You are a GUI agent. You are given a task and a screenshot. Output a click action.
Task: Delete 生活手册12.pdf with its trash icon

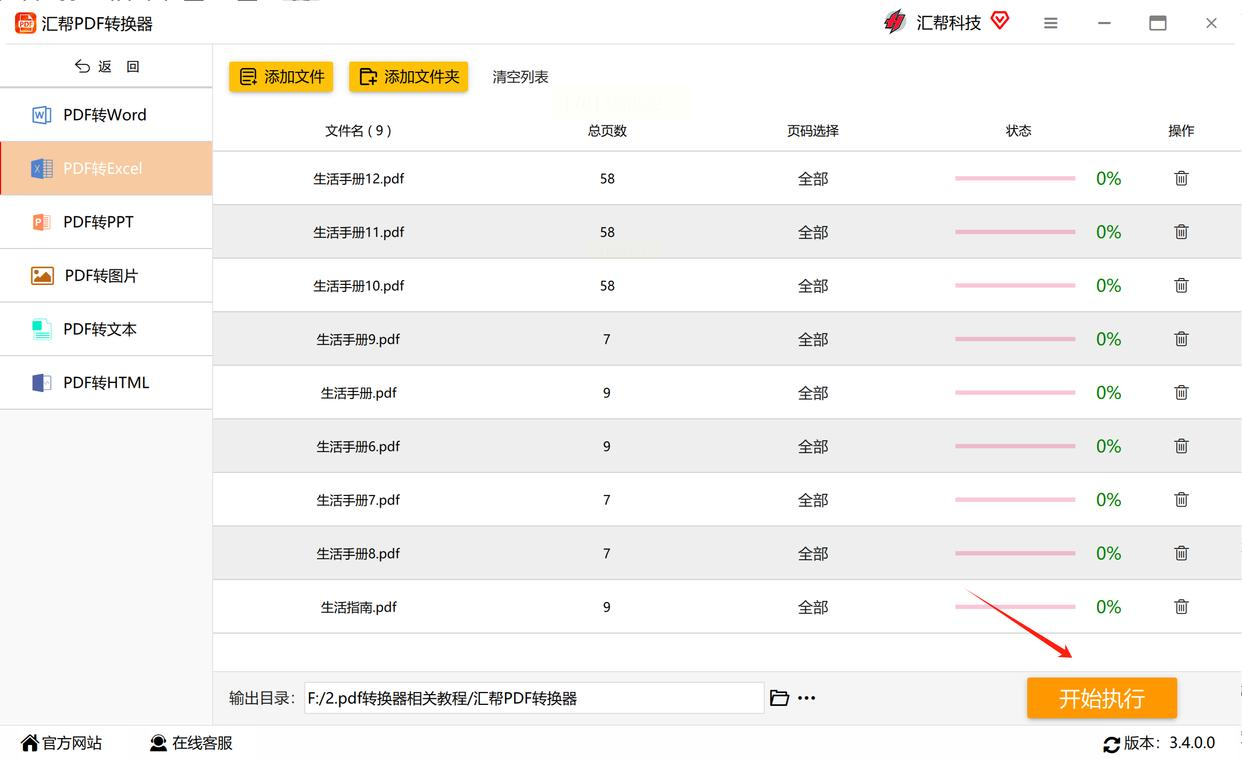[x=1181, y=178]
